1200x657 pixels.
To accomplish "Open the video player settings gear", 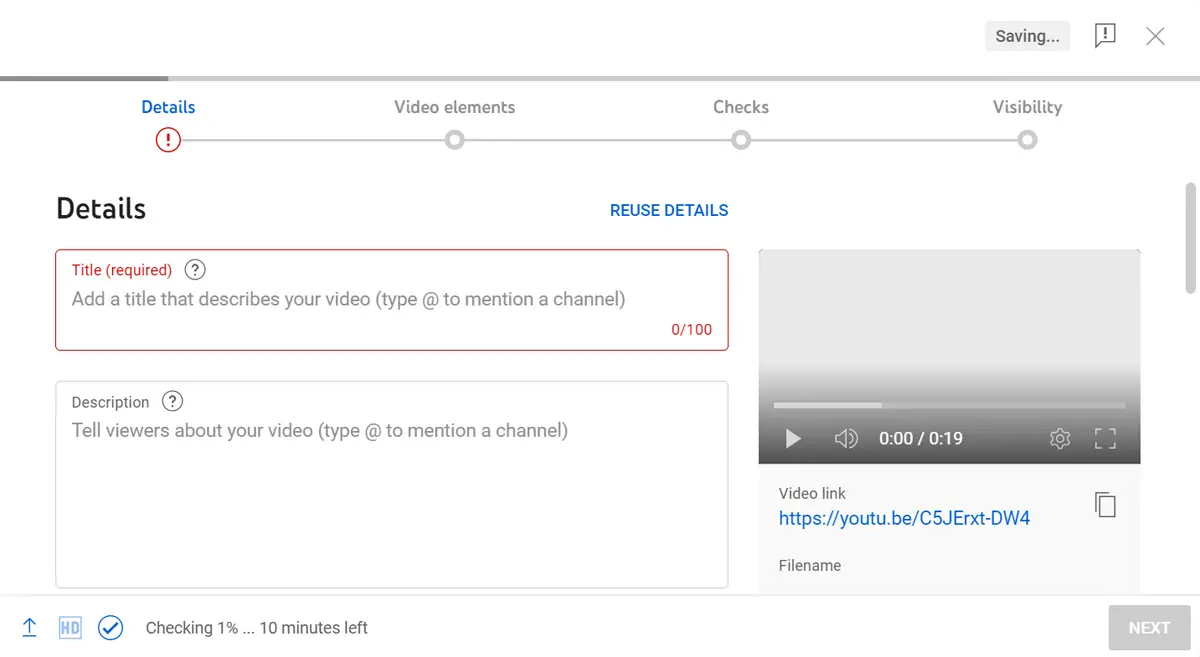I will pos(1060,438).
